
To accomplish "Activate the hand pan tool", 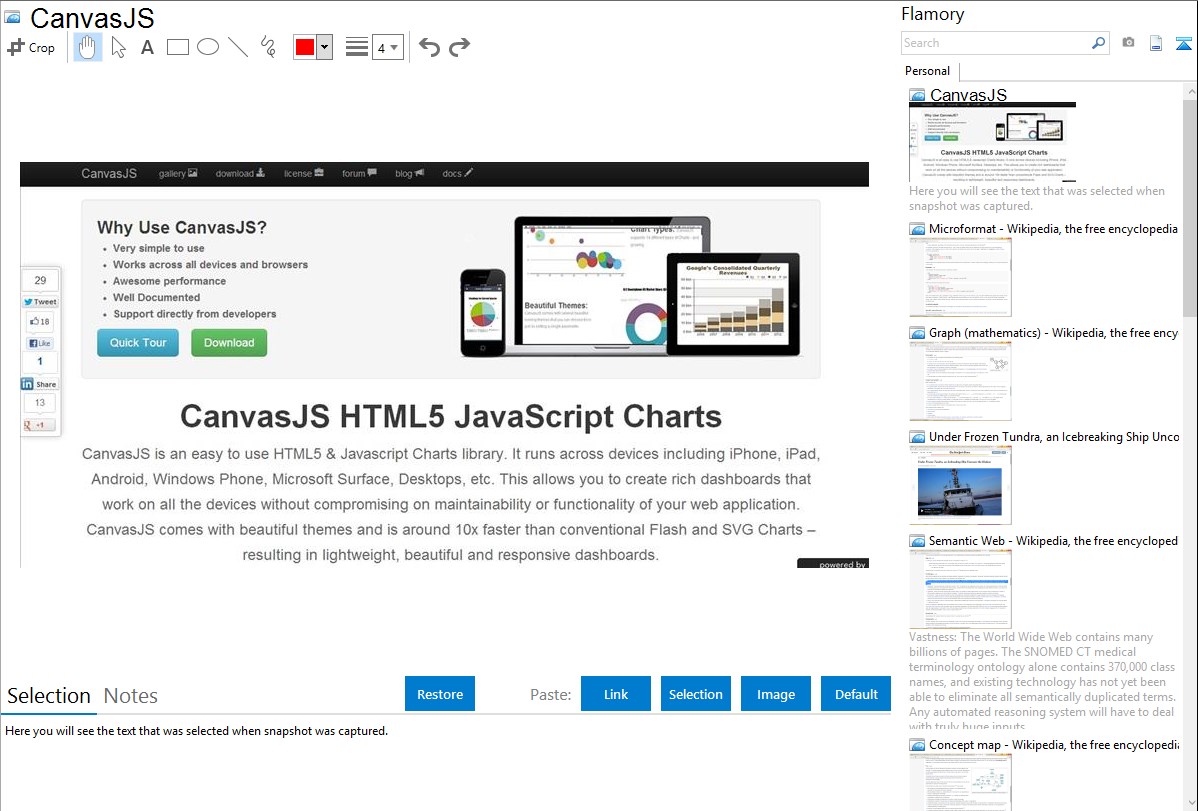I will tap(88, 47).
